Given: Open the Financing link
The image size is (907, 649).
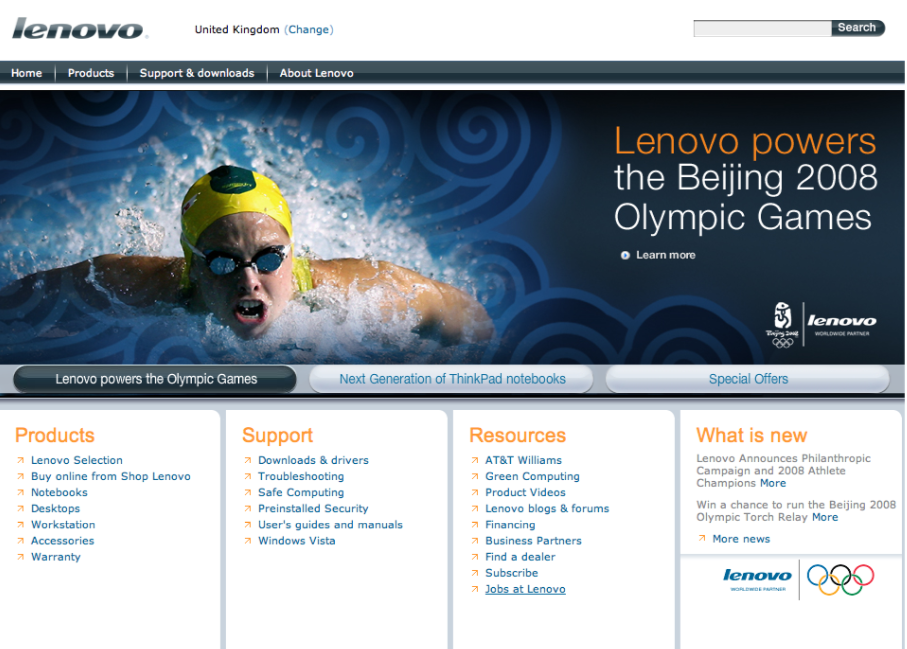Looking at the screenshot, I should coord(510,525).
